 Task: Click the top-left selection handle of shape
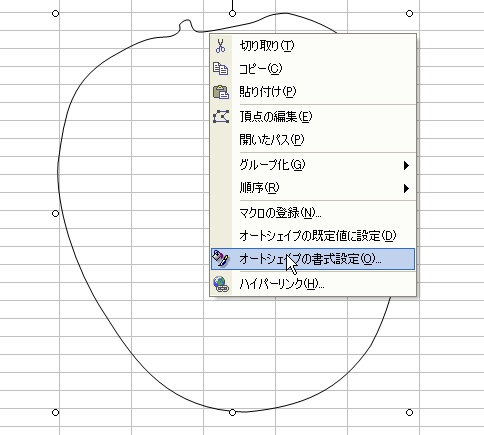click(x=56, y=13)
